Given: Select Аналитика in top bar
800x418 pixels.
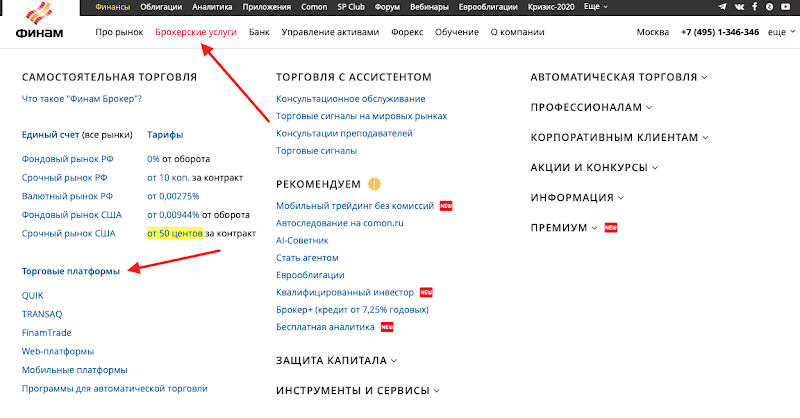Looking at the screenshot, I should tap(212, 7).
